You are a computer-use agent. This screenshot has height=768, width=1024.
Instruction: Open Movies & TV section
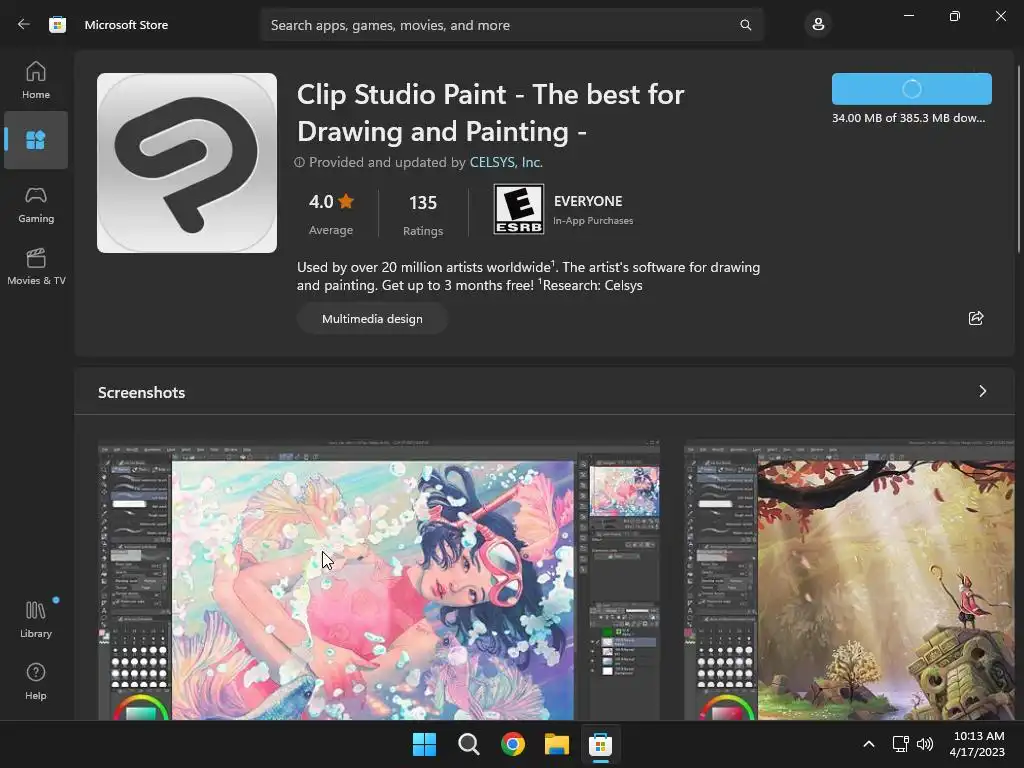[x=36, y=266]
